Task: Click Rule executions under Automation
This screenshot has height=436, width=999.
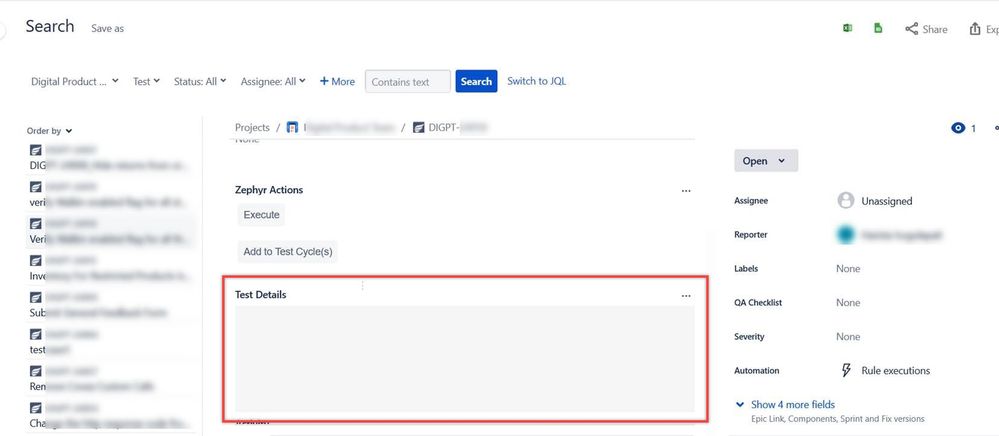Action: (895, 370)
